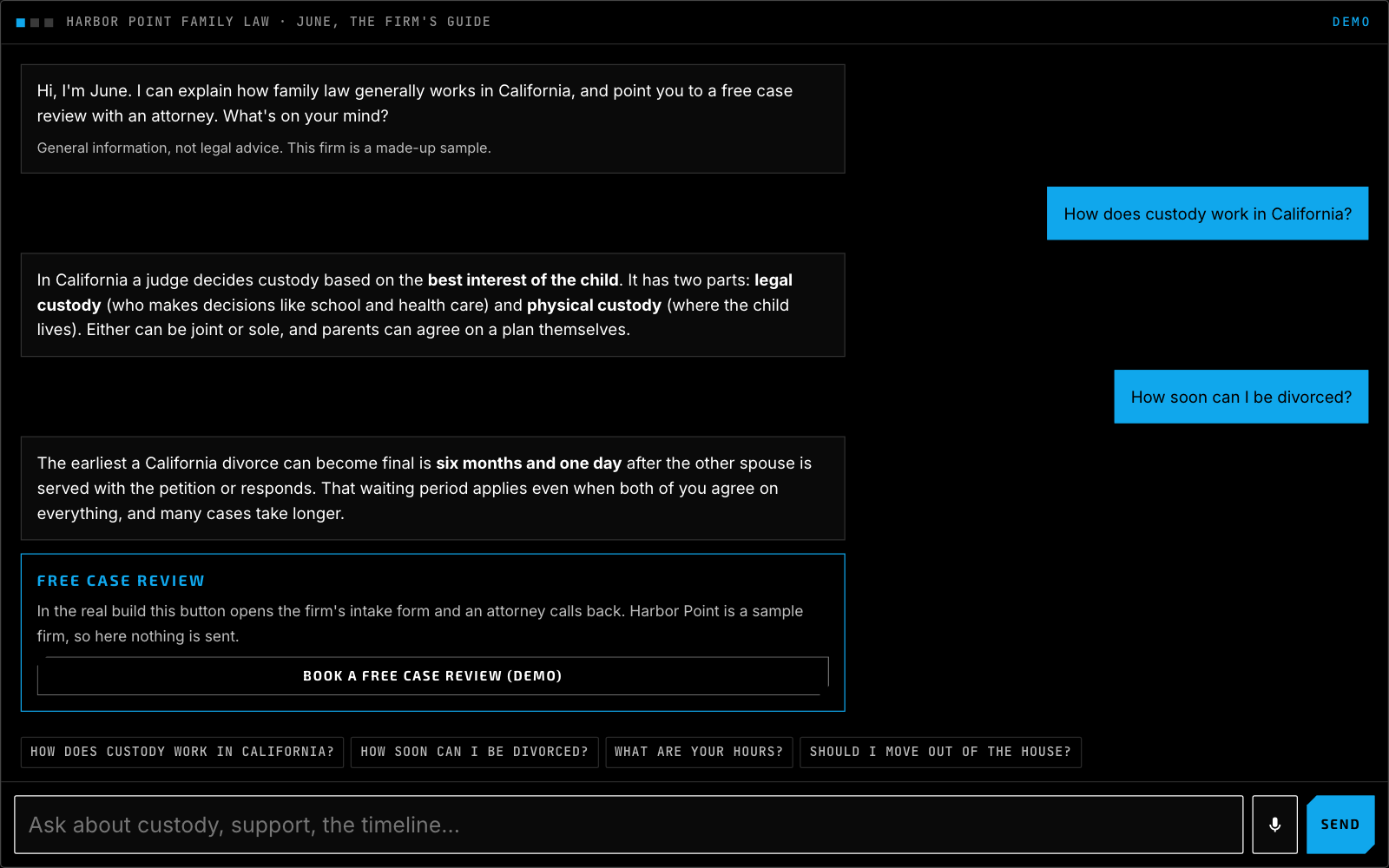1389x868 pixels.
Task: Click the microphone voice input icon
Action: (1274, 825)
